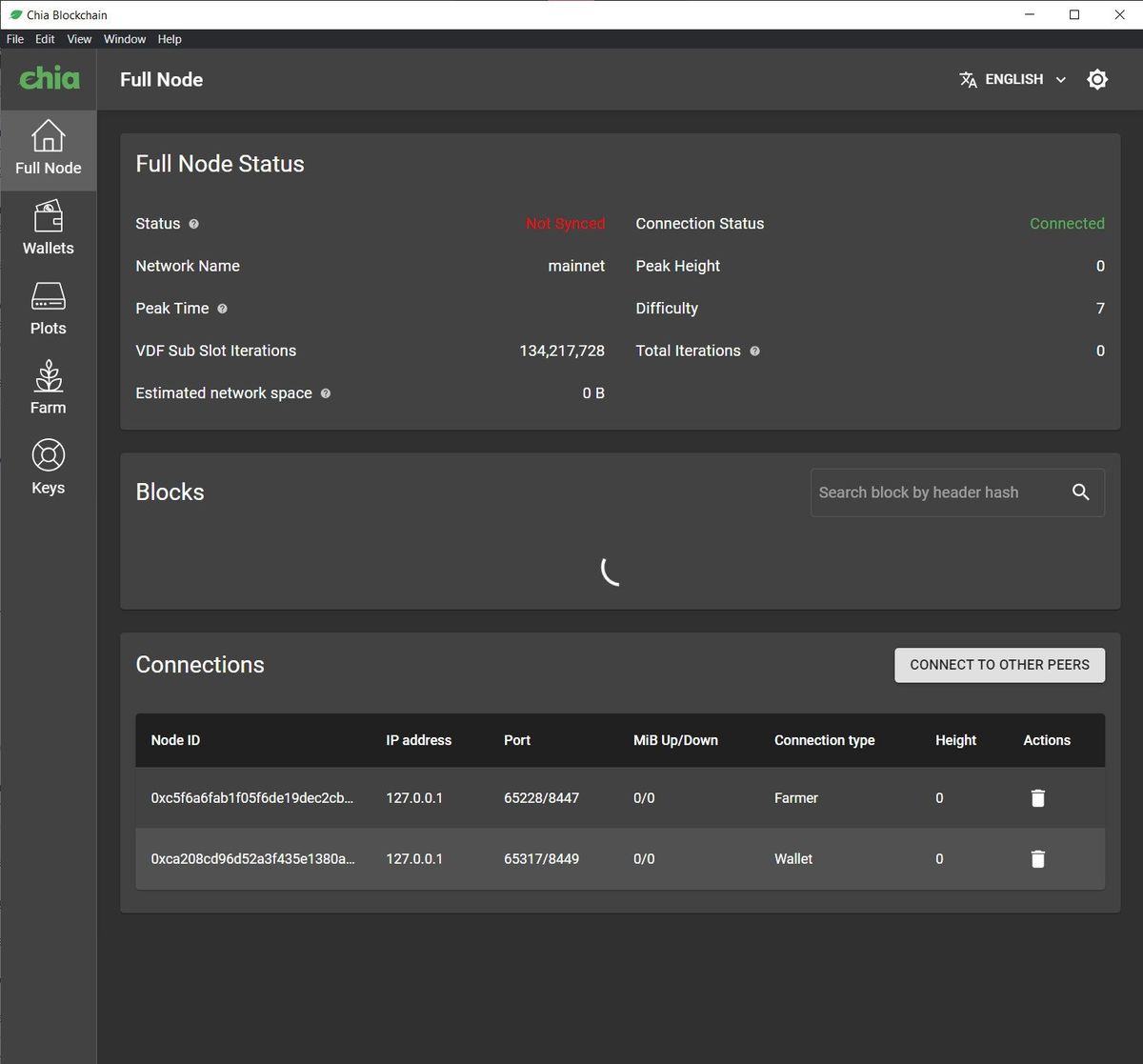
Task: Click the tooltip icon near Total Iterations
Action: tap(754, 351)
